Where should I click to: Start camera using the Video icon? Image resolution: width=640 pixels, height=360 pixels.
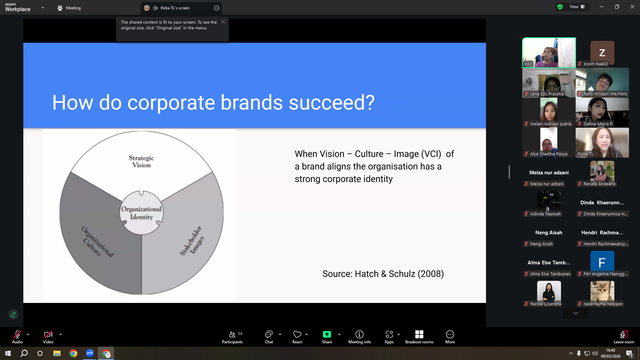coord(48,337)
